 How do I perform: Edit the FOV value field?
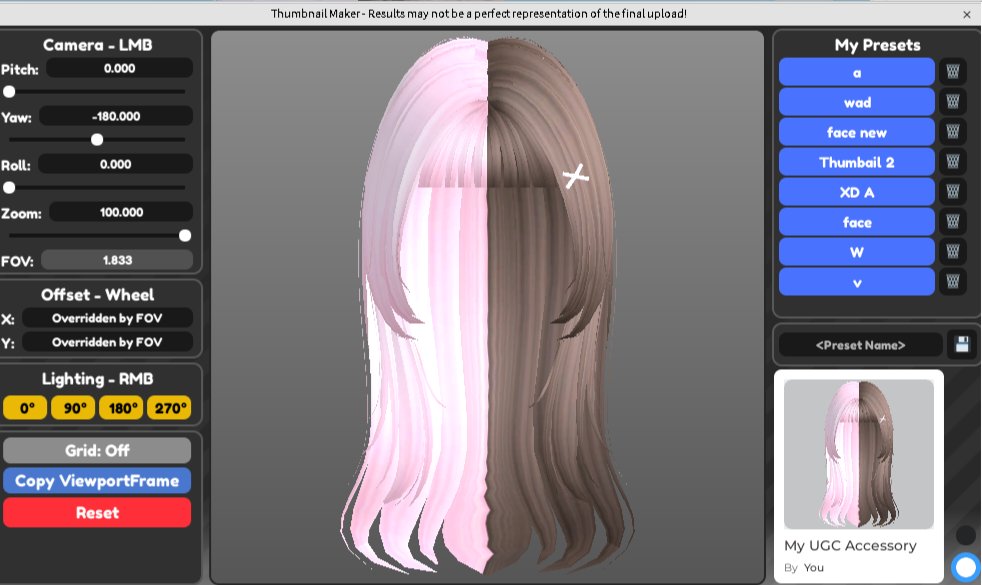(117, 260)
